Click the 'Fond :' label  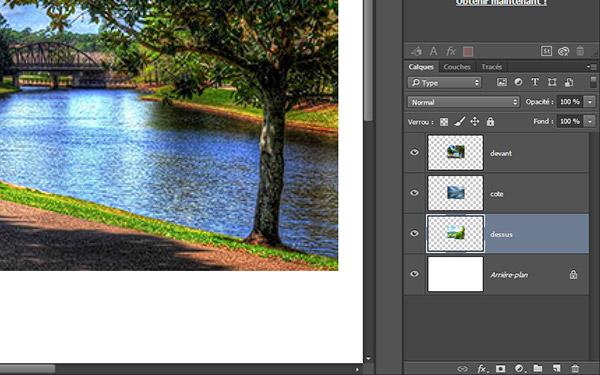pyautogui.click(x=543, y=121)
